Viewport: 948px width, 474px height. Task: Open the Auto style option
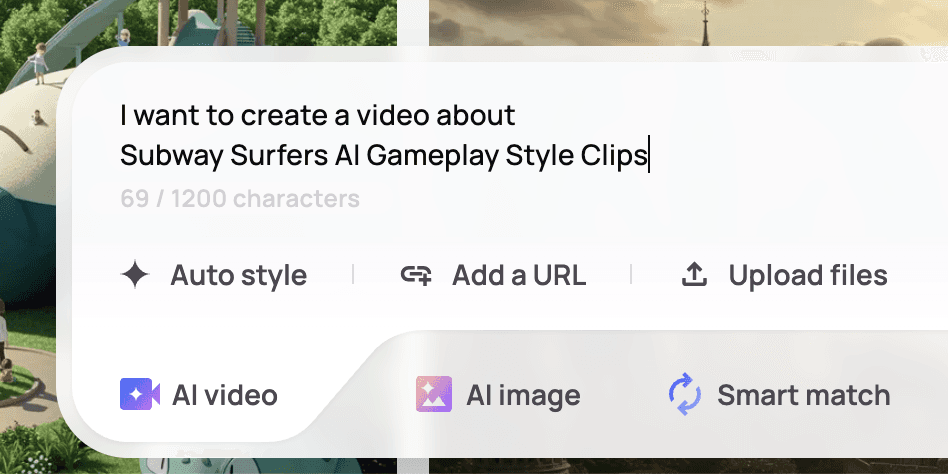[x=214, y=275]
